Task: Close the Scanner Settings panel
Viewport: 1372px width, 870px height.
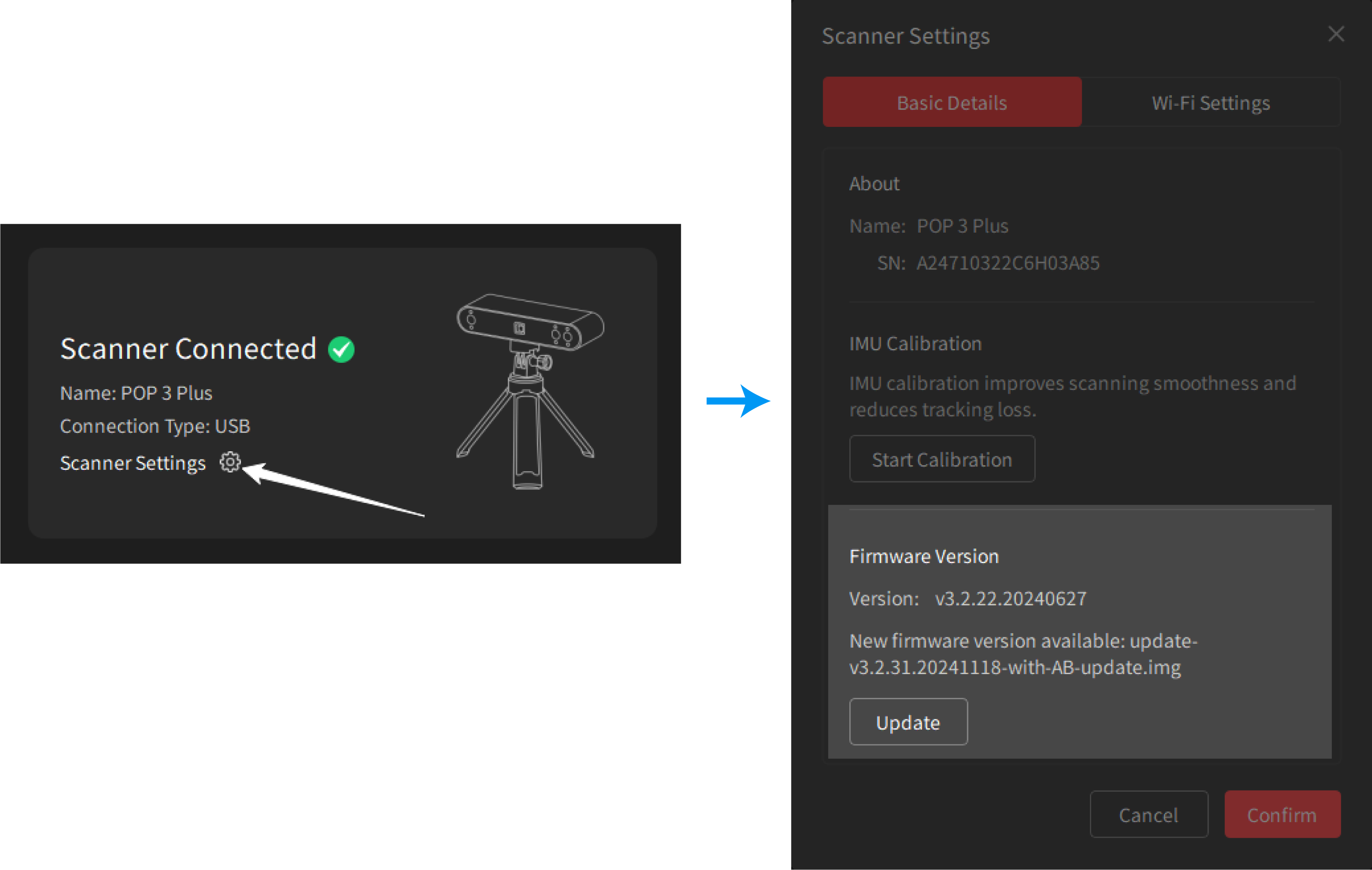Action: (x=1336, y=34)
